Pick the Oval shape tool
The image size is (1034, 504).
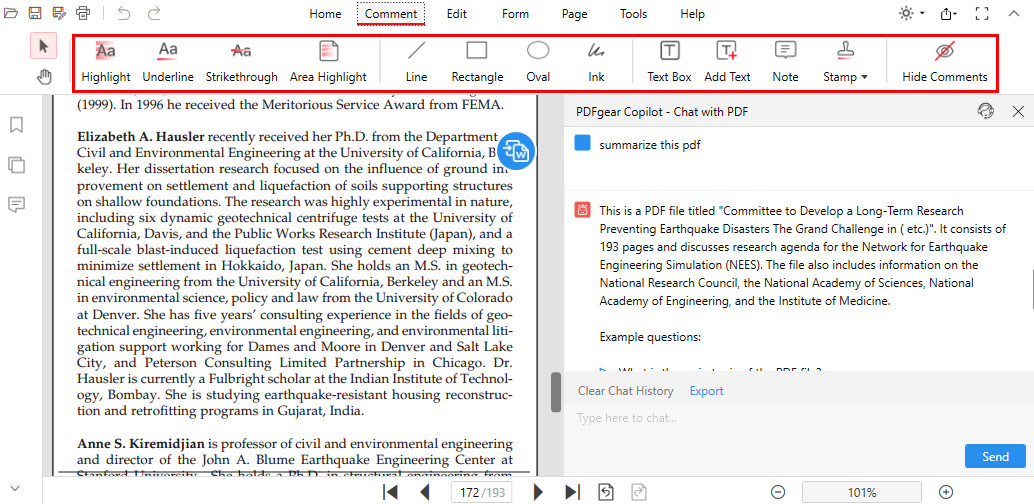point(538,61)
